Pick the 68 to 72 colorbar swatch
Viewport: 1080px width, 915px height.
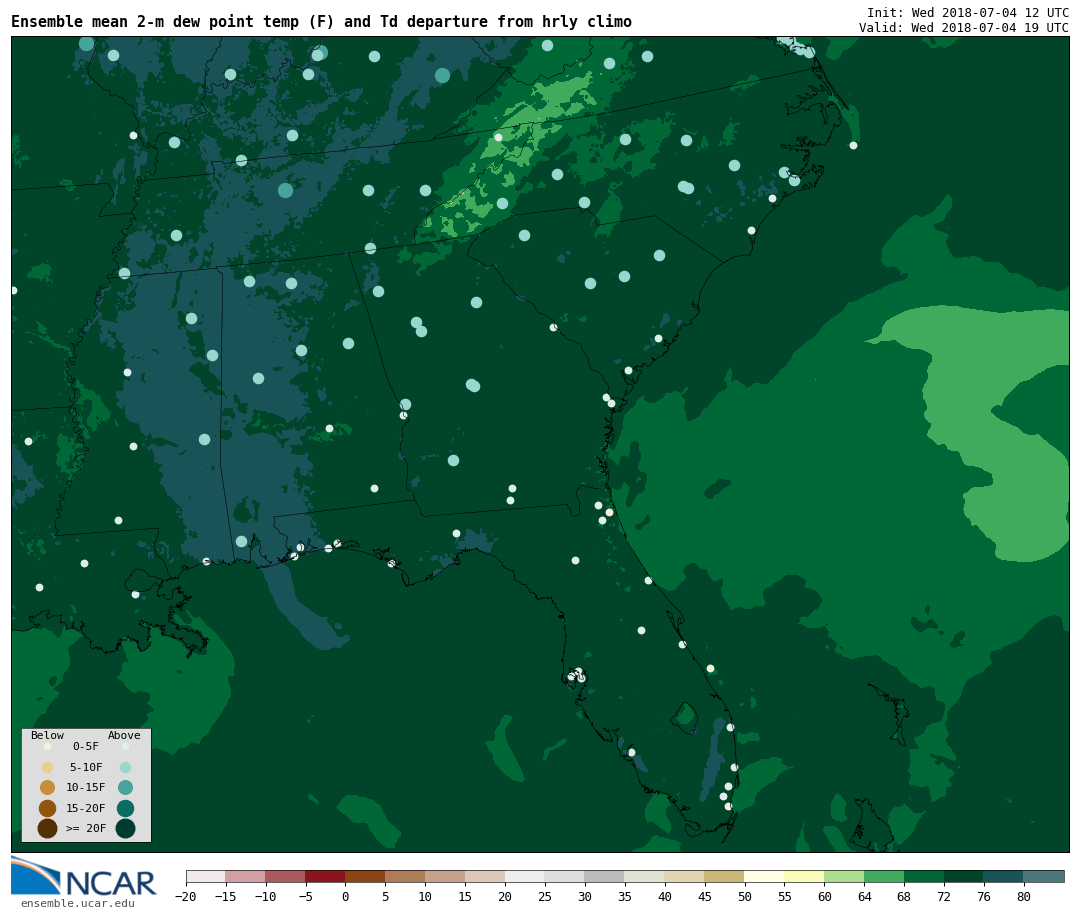pos(924,876)
